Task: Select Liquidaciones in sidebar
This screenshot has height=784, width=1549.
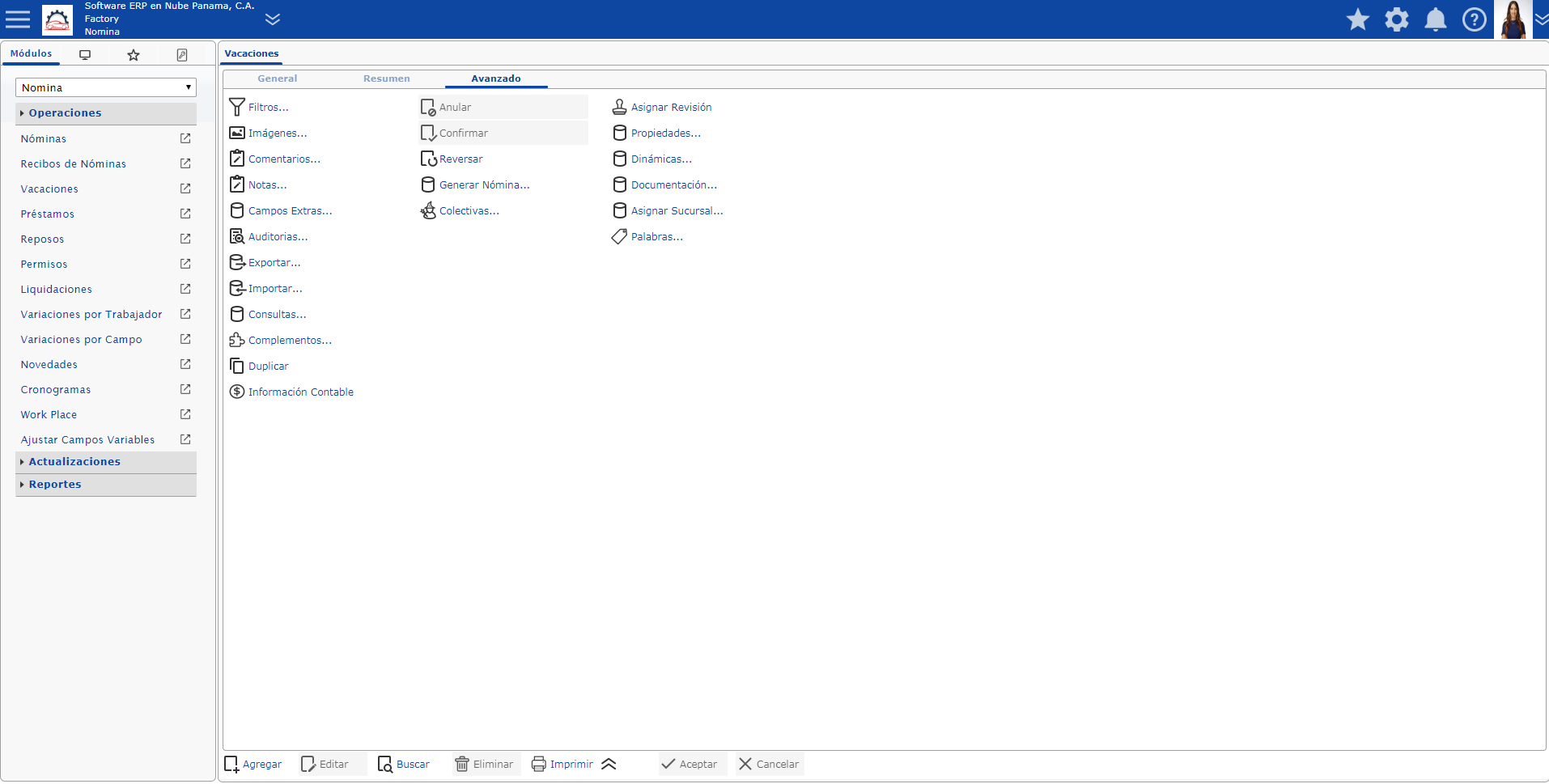Action: coord(57,290)
